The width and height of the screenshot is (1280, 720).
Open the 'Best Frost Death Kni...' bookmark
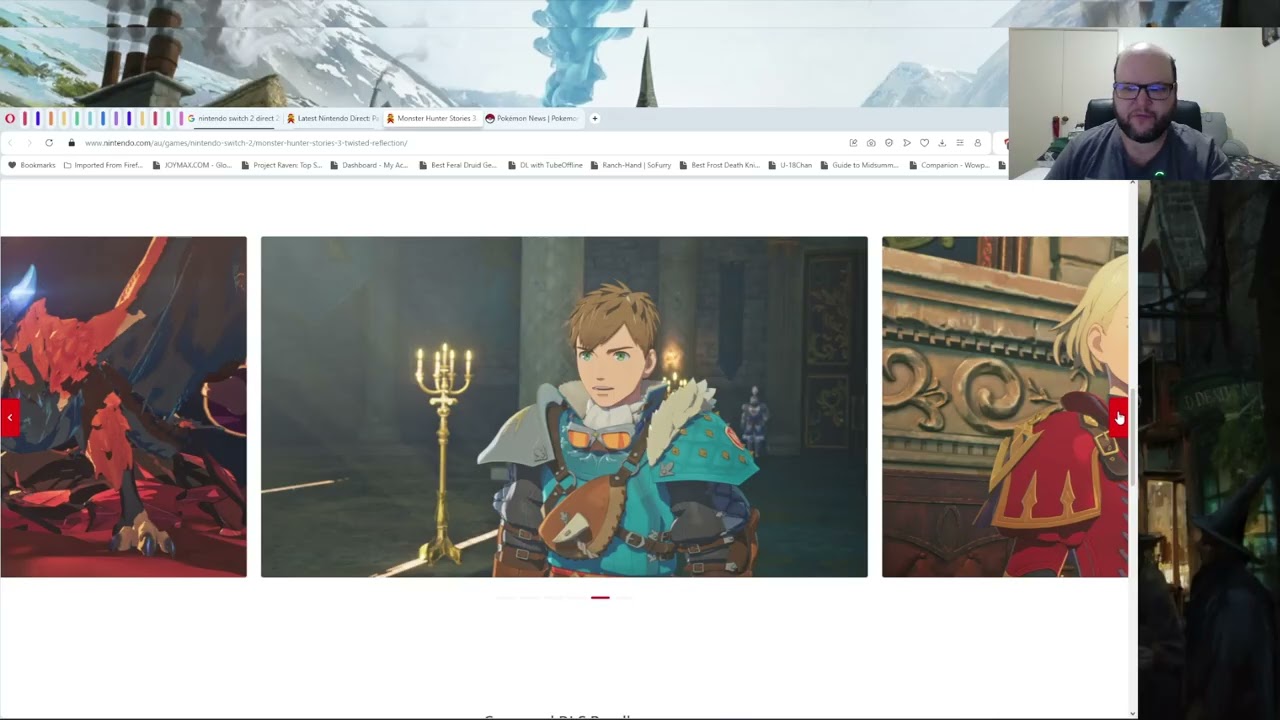coord(720,165)
